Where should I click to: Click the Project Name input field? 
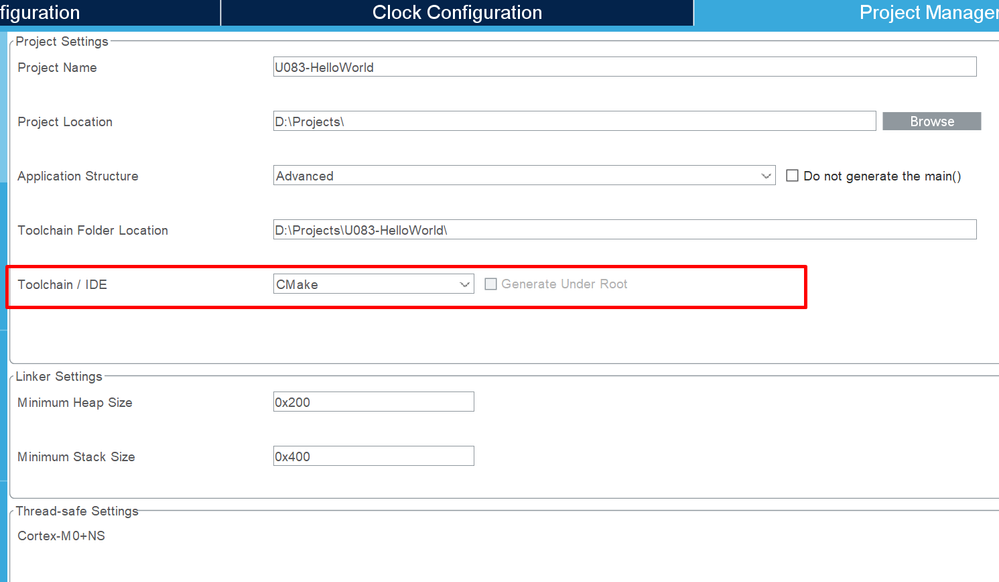coord(624,67)
